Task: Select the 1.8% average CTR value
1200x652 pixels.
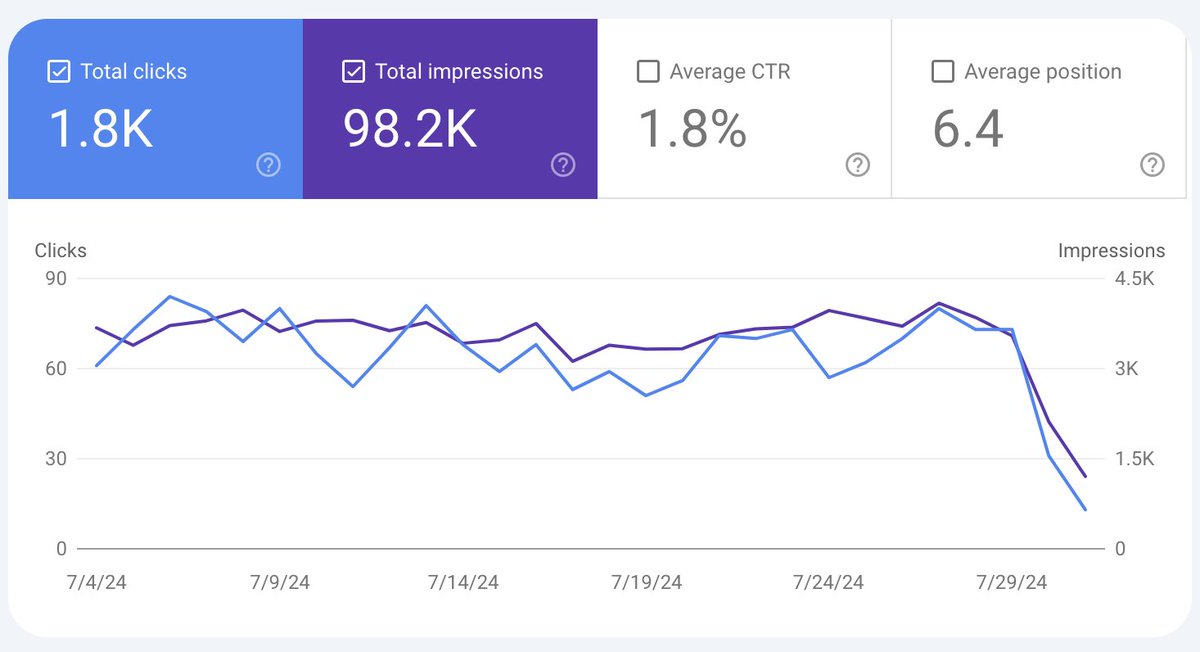Action: click(693, 129)
